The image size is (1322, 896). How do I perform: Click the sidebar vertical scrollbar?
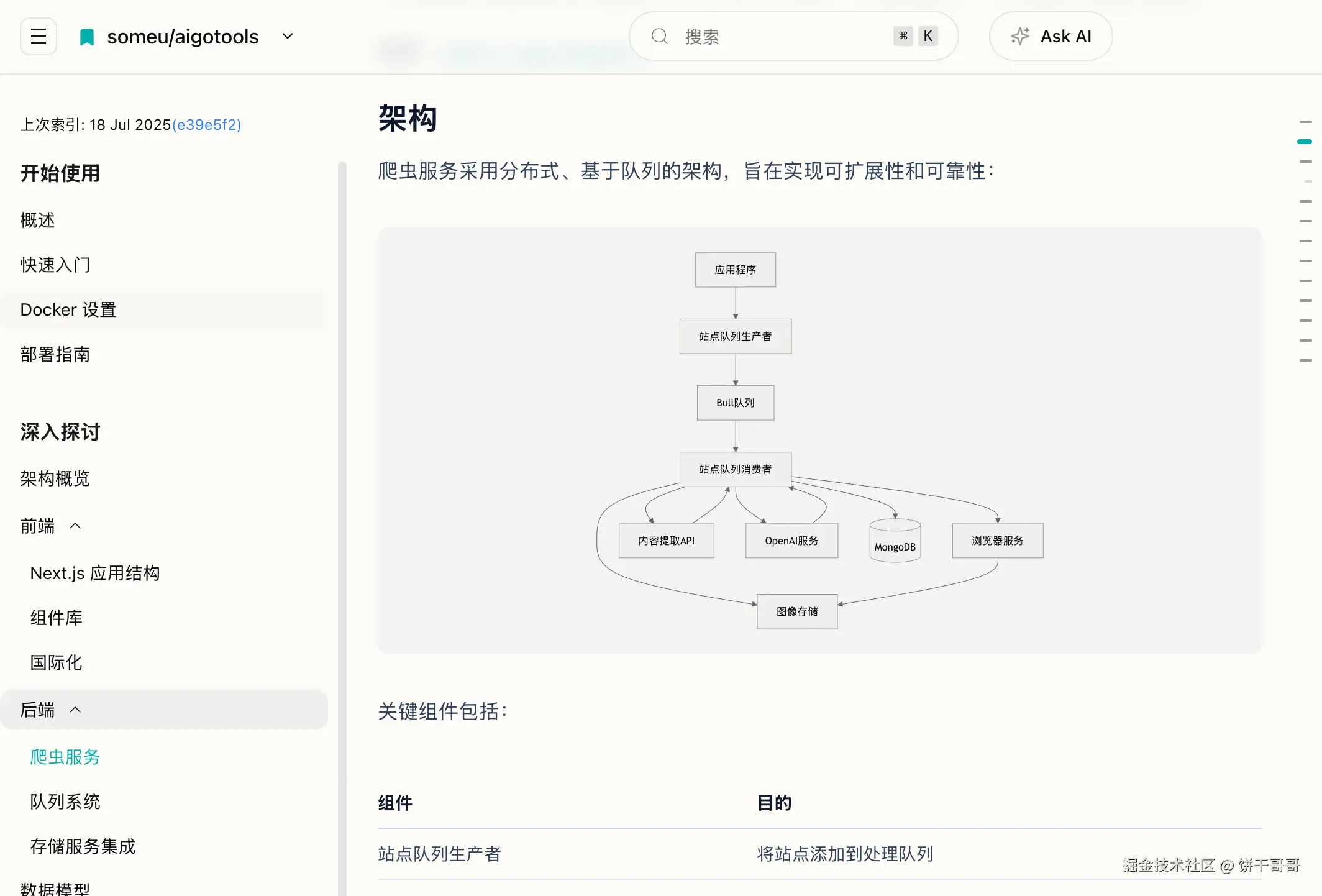[x=342, y=497]
